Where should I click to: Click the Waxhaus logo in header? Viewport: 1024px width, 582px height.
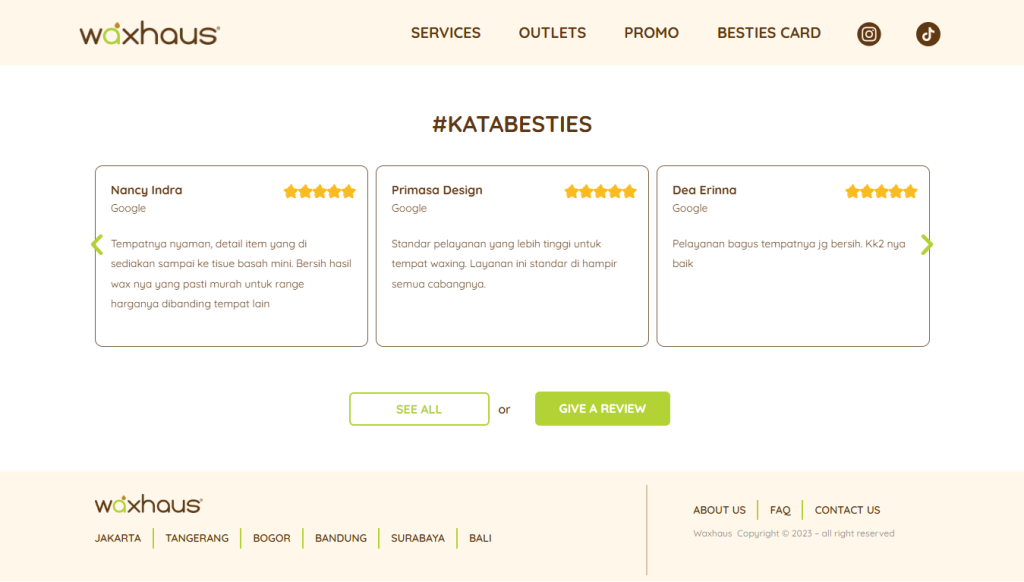click(x=149, y=34)
